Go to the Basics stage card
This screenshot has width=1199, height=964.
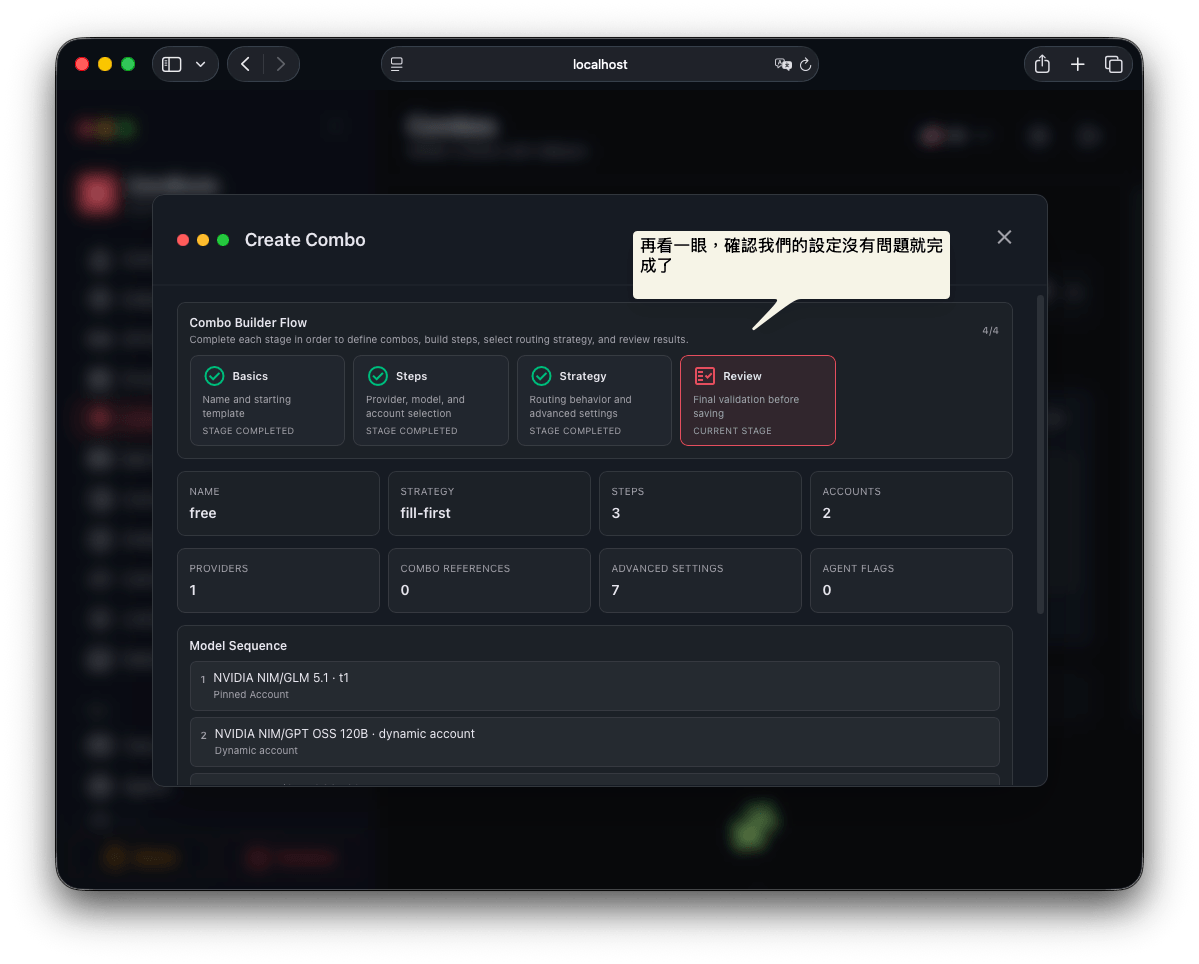[x=267, y=400]
